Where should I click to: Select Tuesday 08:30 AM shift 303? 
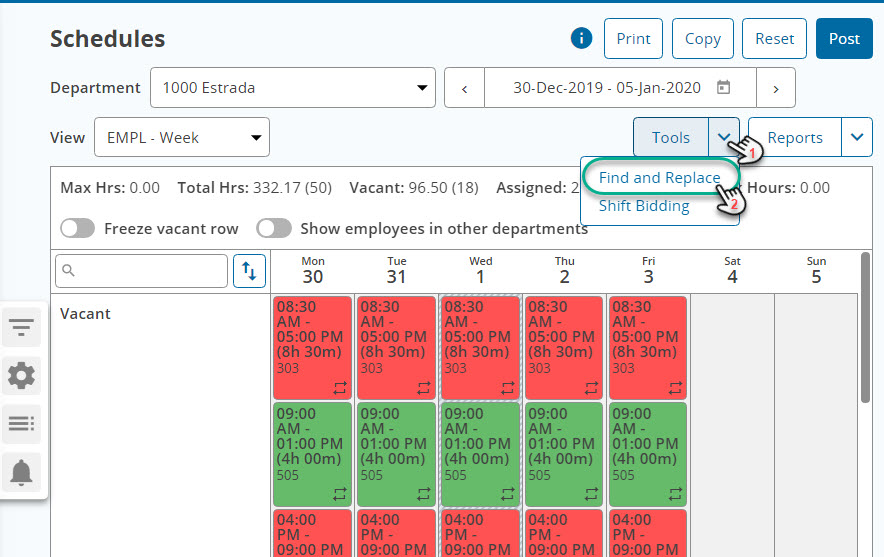coord(396,347)
